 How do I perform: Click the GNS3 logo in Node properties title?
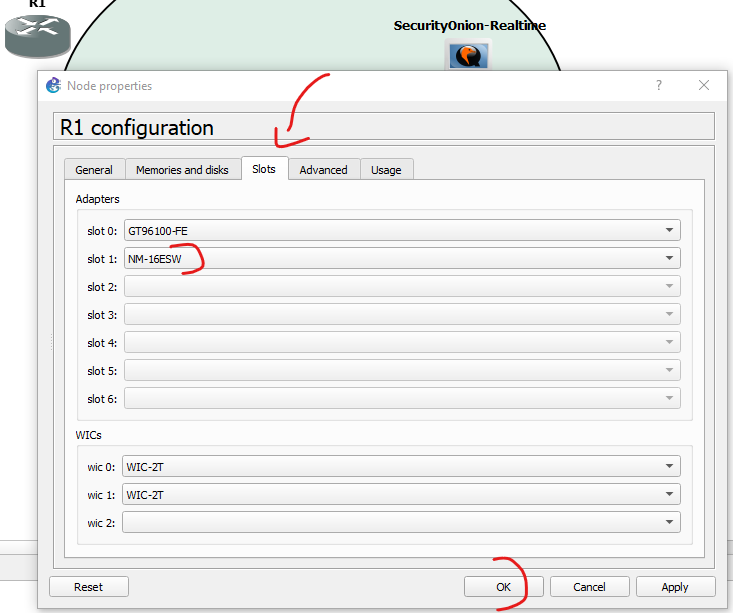(x=53, y=86)
